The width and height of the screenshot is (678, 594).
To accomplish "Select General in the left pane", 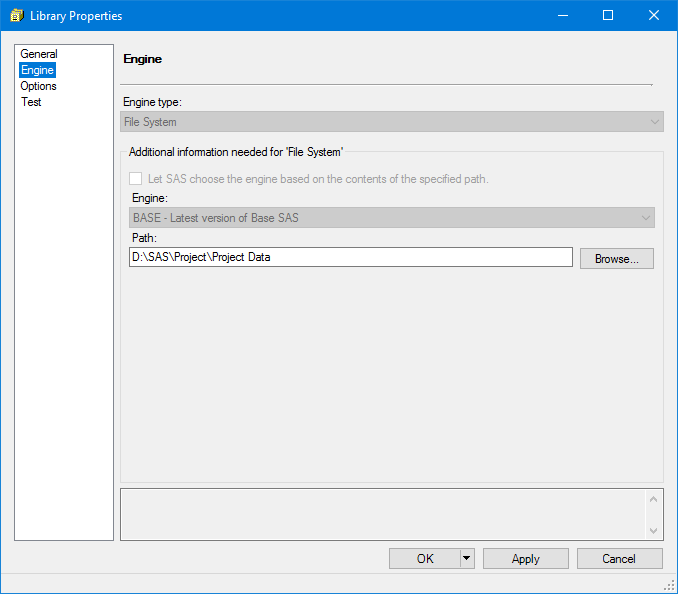I will tap(39, 54).
